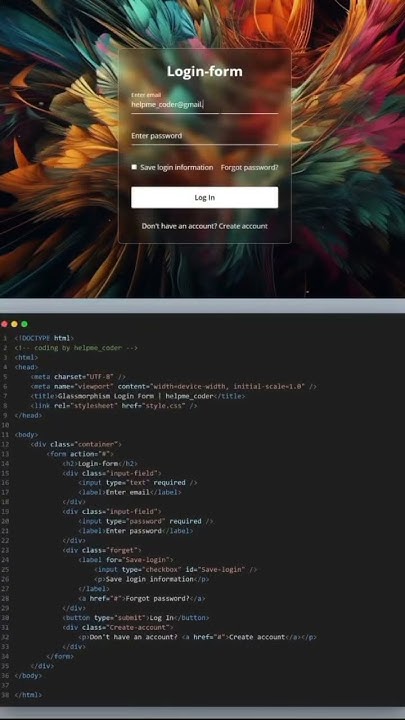Image resolution: width=405 pixels, height=720 pixels.
Task: Click the link rel stylesheet code line
Action: pyautogui.click(x=114, y=405)
